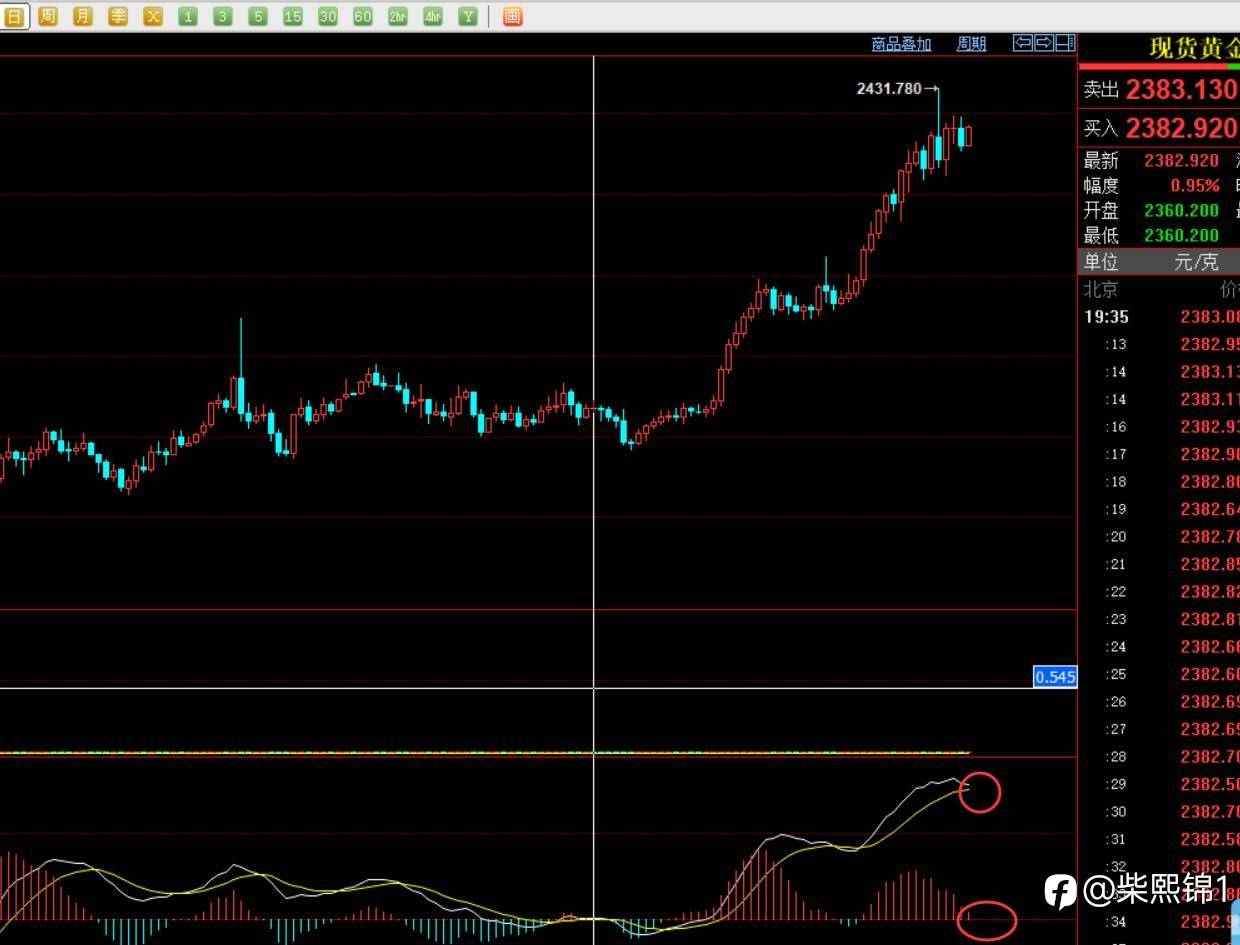Select the daily (日) period button
Viewport: 1240px width, 945px height.
tap(13, 16)
